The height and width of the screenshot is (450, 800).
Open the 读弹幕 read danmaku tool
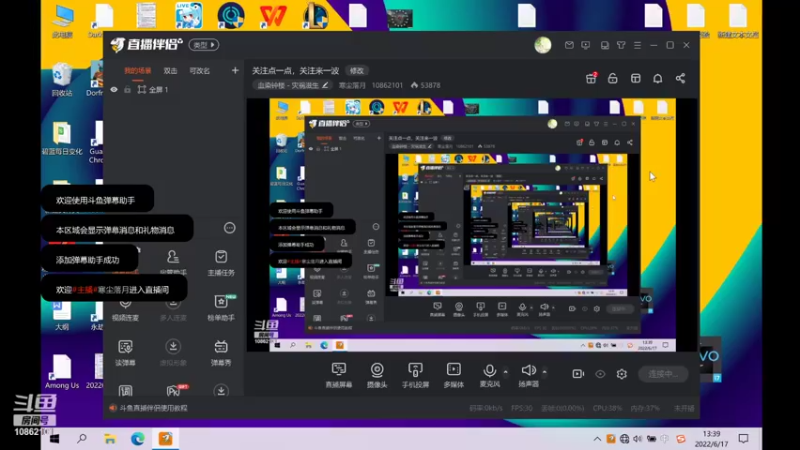click(x=125, y=353)
